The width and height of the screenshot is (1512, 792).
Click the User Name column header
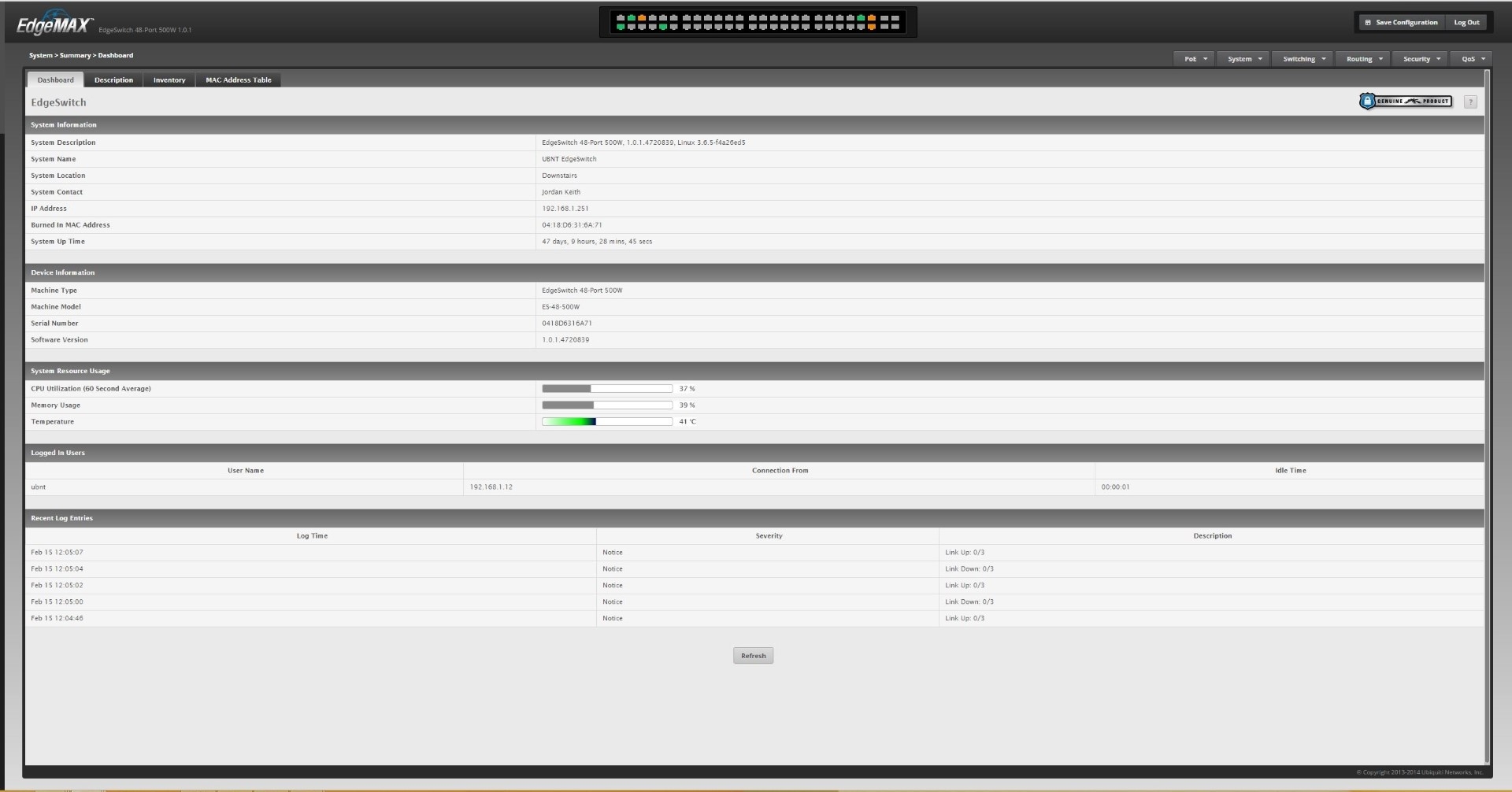[x=246, y=471]
